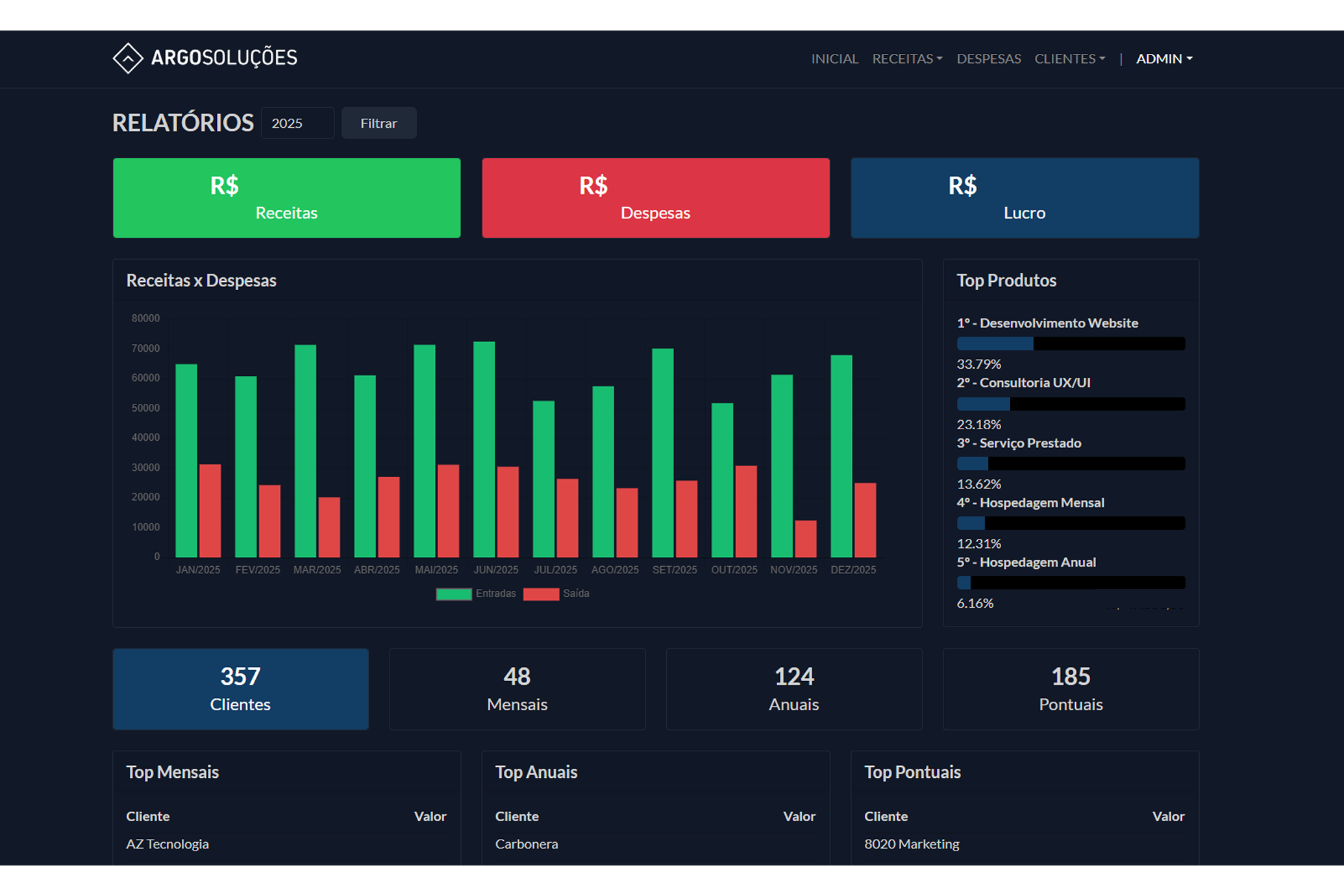Switch to the 48 Mensais card
This screenshot has height=896, width=1344.
517,689
